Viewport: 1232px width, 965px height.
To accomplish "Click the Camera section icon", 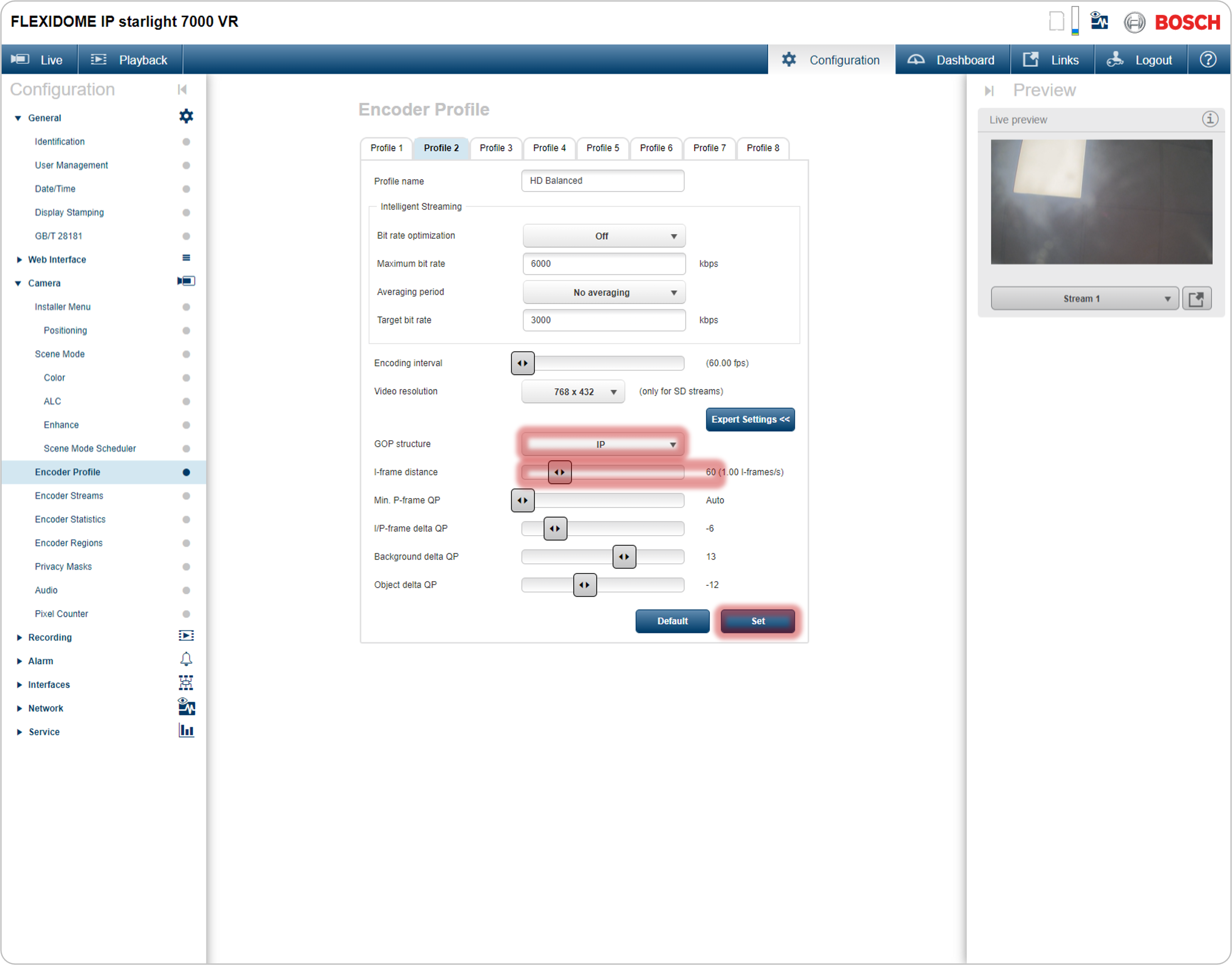I will (186, 281).
